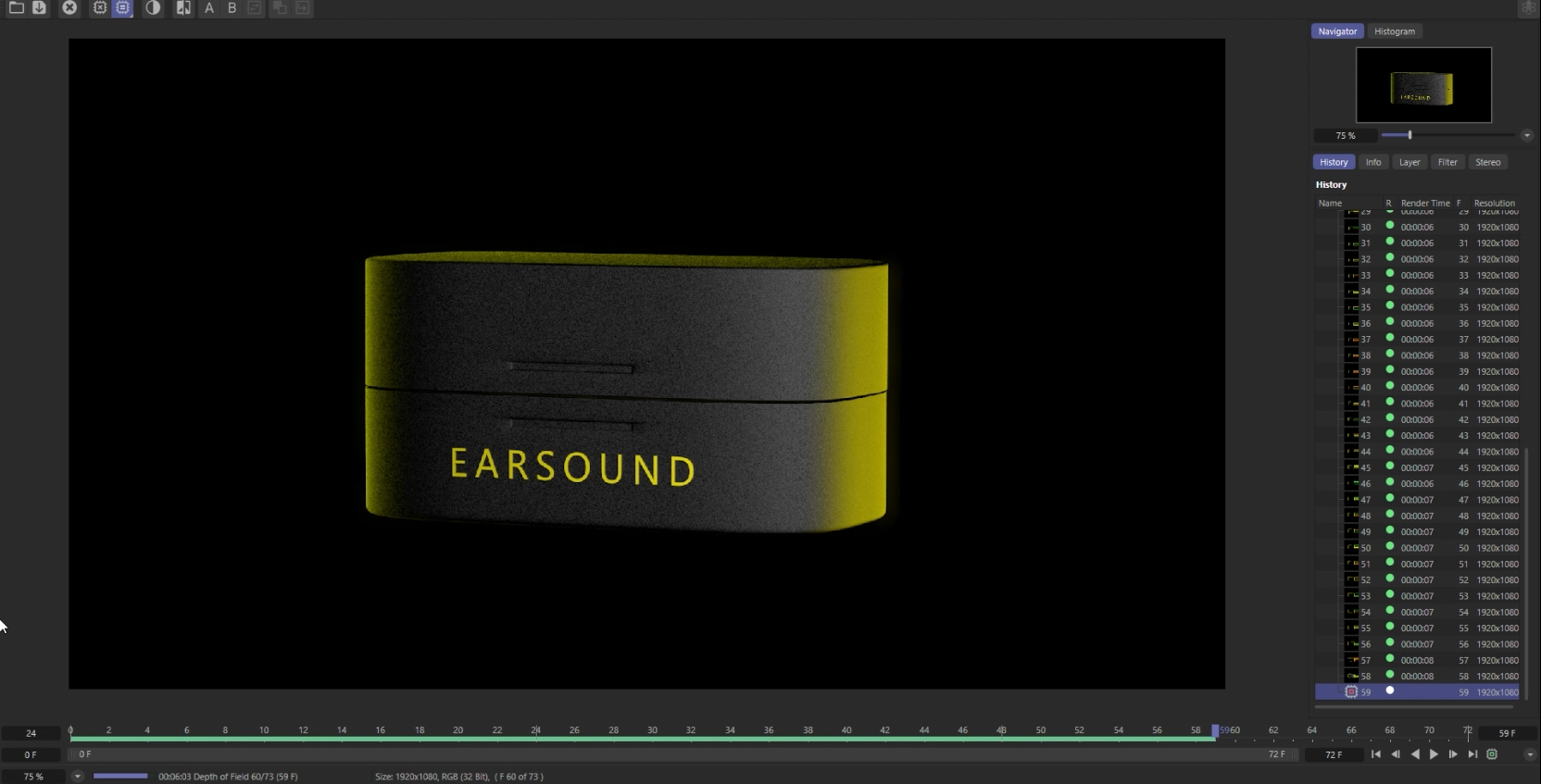Switch to the Navigator tab
The height and width of the screenshot is (784, 1541).
tap(1337, 31)
